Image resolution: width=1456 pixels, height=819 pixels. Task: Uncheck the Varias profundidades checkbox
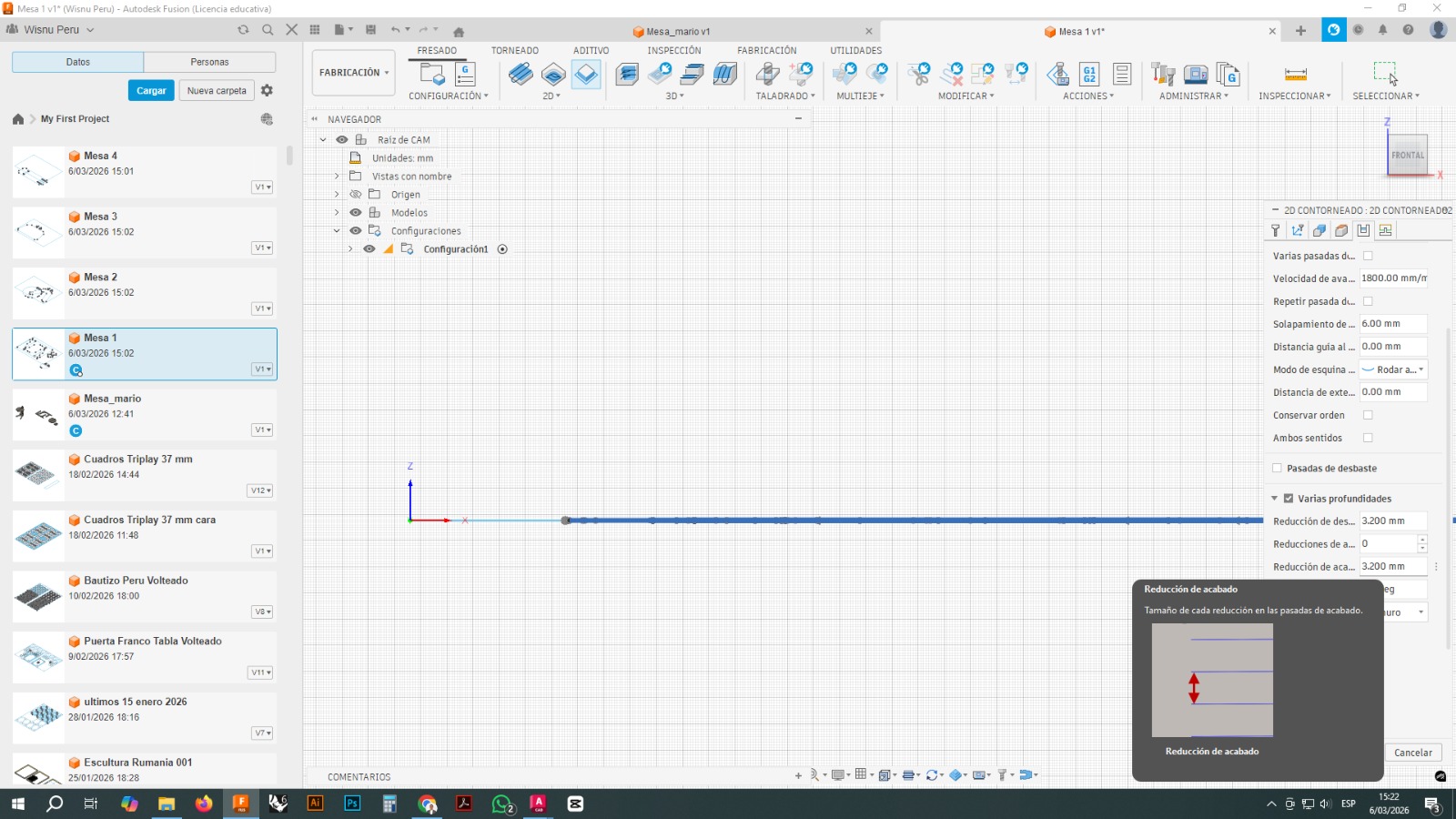[1288, 499]
